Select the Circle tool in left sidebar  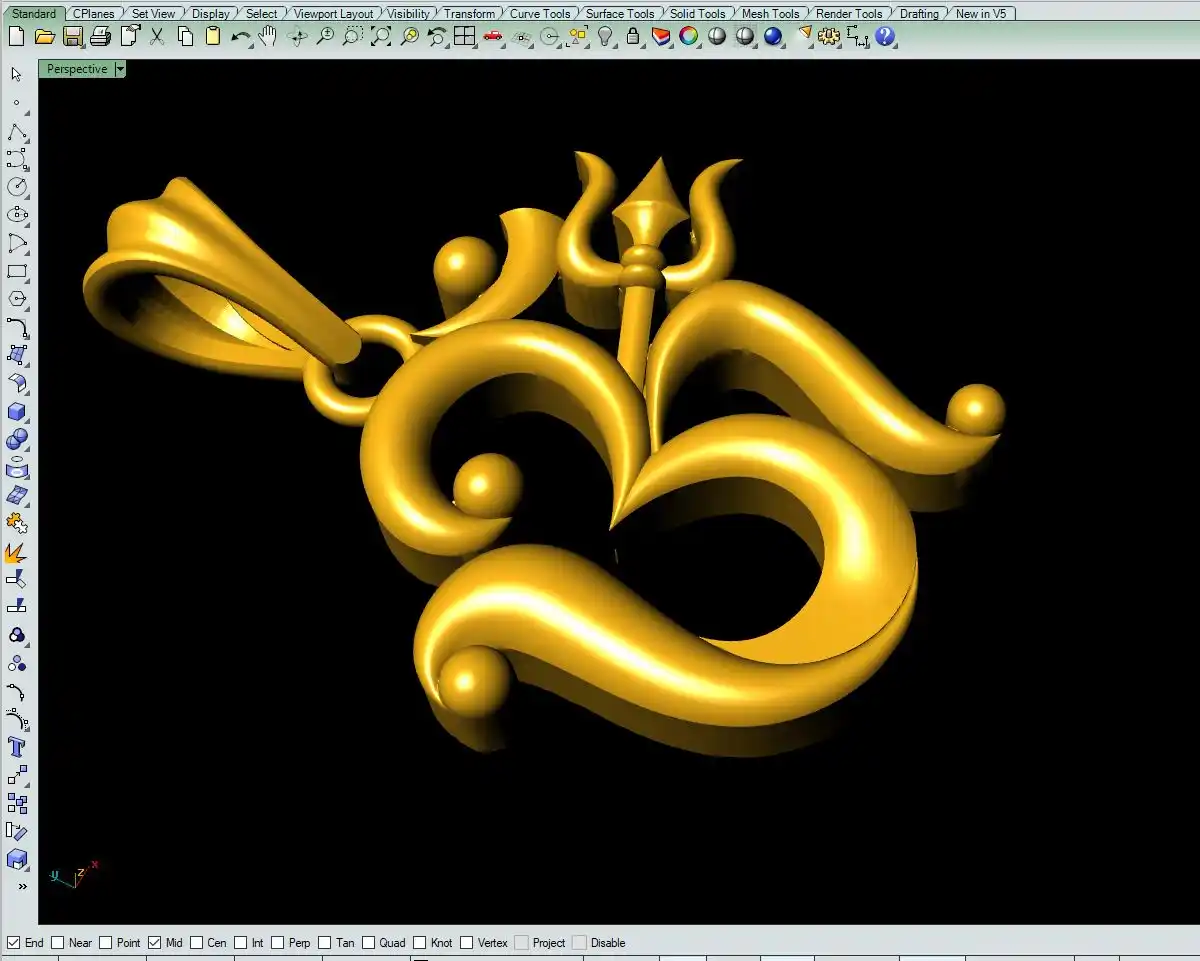click(x=17, y=187)
